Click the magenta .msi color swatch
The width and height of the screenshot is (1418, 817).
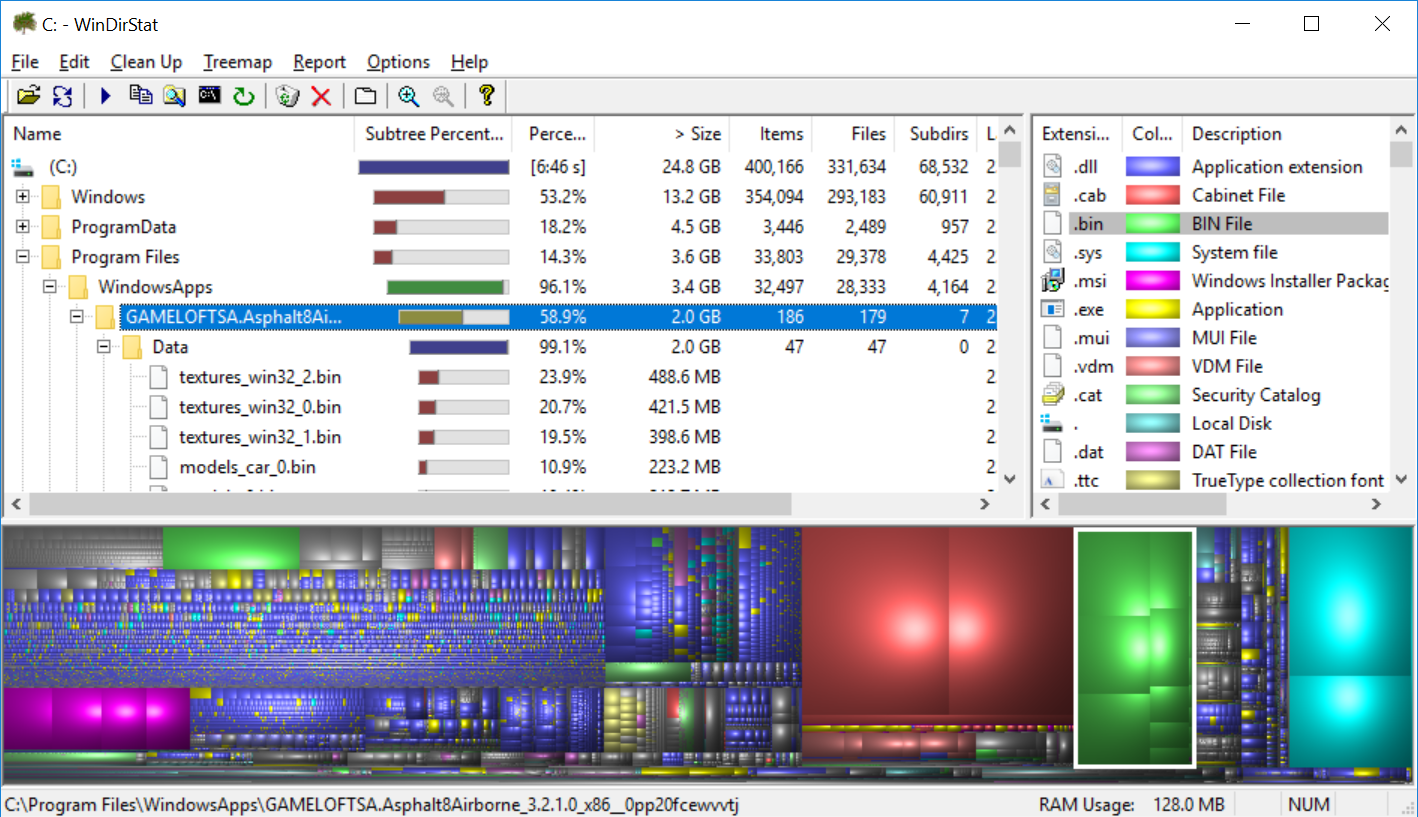click(x=1152, y=281)
